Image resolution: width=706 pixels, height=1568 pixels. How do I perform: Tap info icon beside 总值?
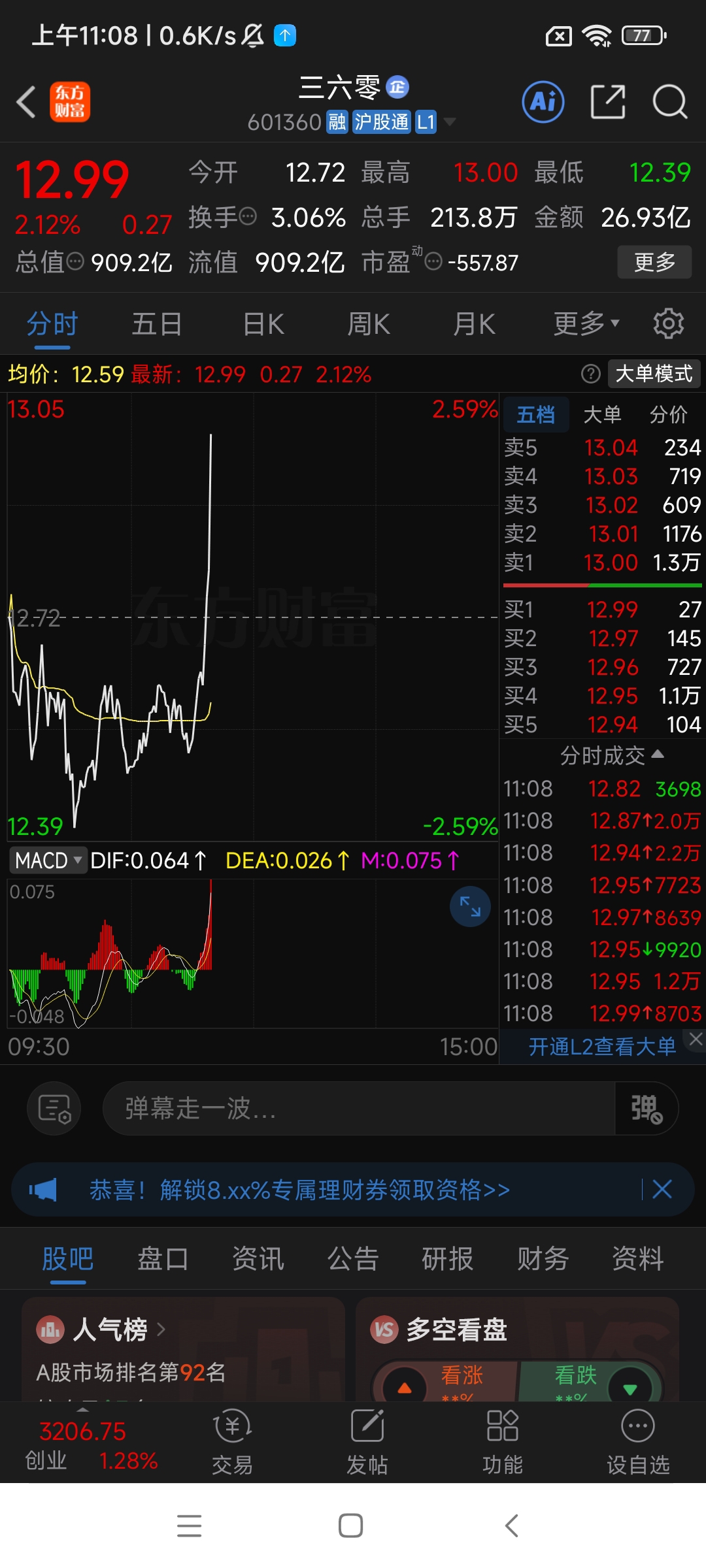point(76,261)
